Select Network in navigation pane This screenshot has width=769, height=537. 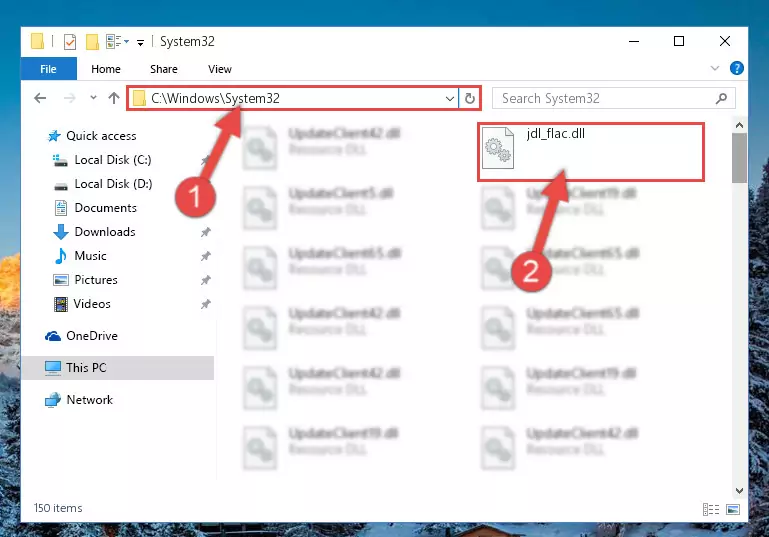point(90,400)
